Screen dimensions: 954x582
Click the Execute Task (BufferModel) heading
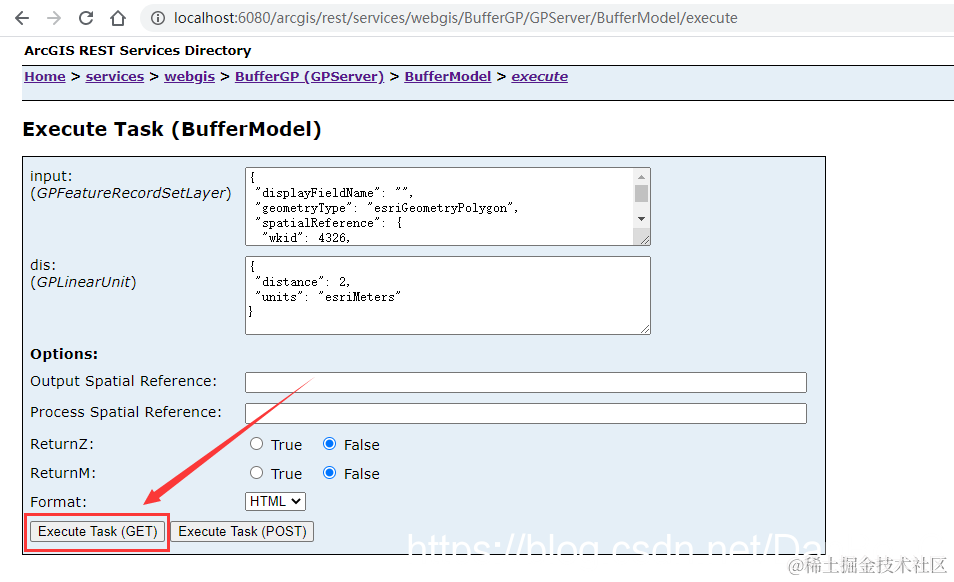pyautogui.click(x=172, y=130)
